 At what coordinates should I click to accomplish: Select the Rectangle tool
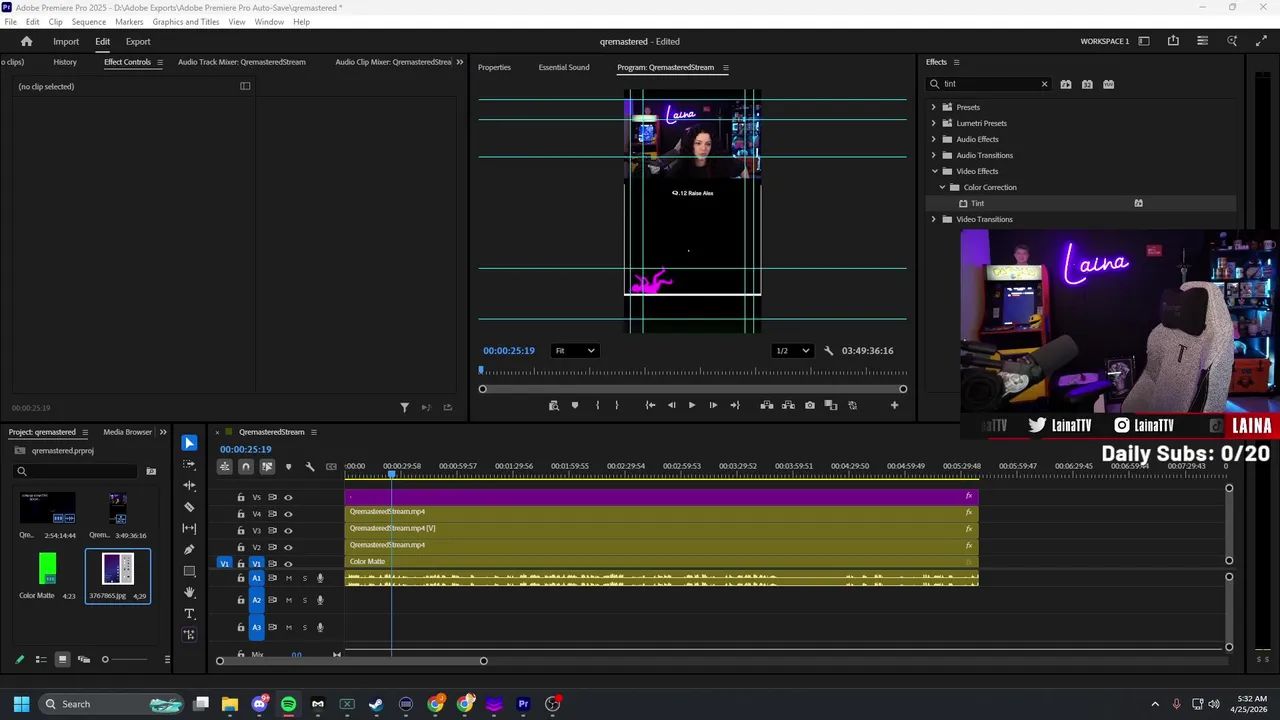189,571
